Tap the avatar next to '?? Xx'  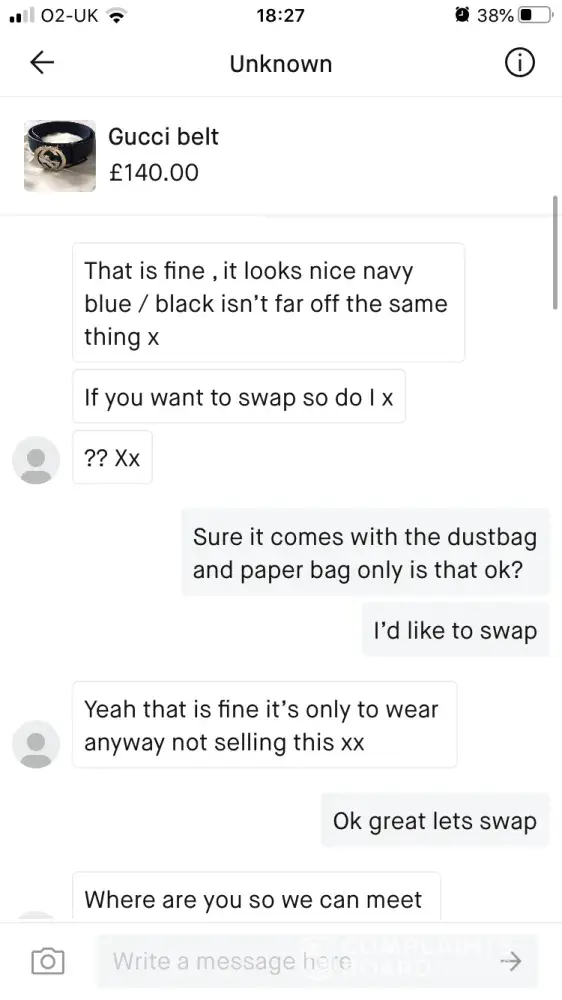36,460
